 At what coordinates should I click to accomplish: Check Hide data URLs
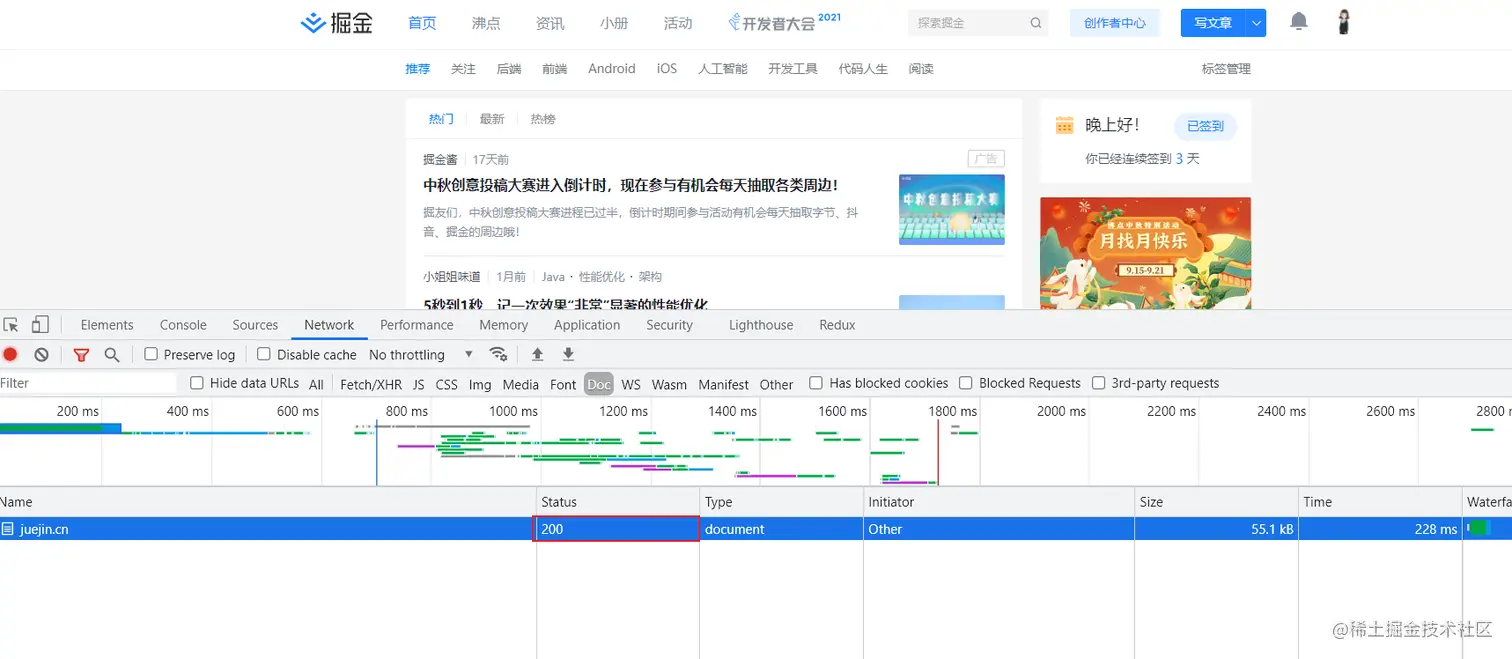[197, 383]
